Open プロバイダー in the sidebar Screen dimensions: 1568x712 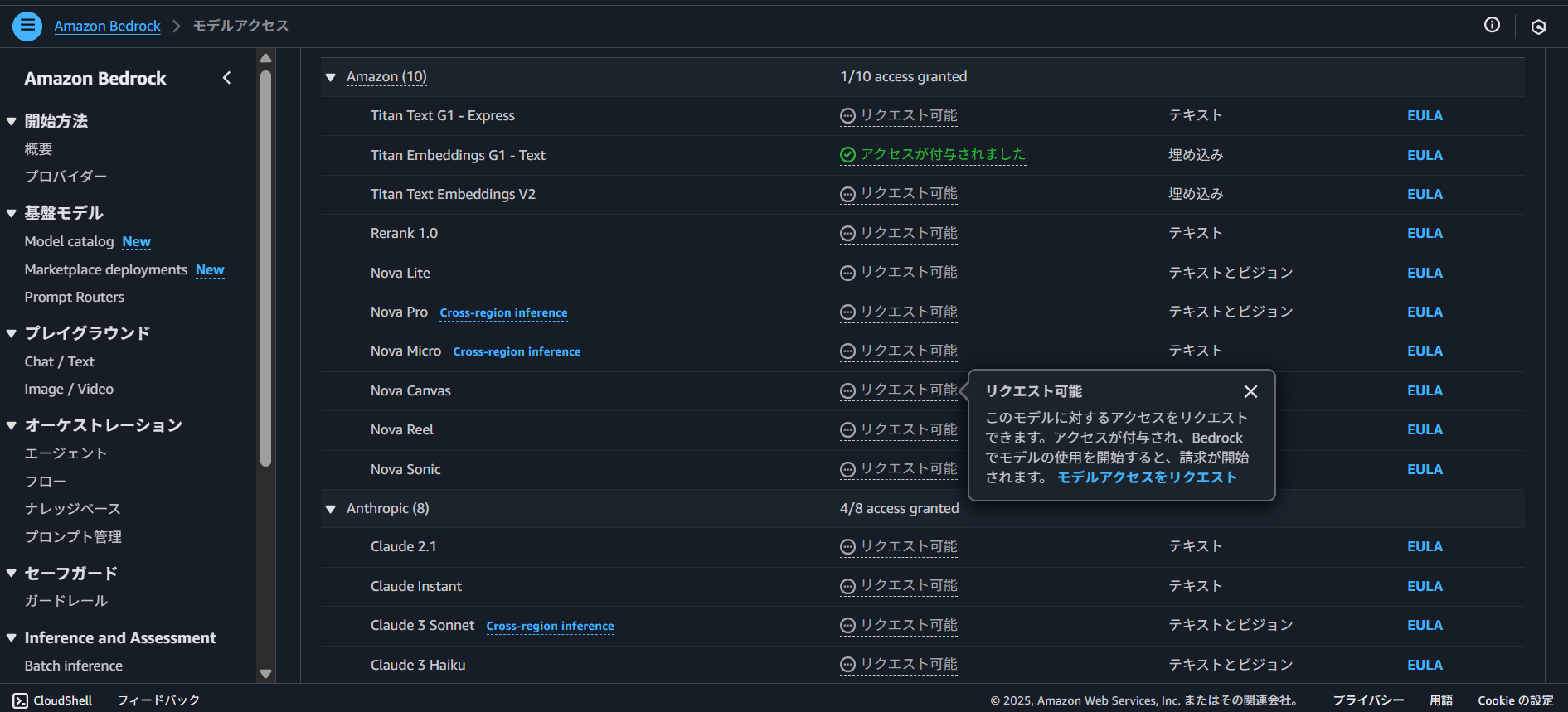click(66, 177)
